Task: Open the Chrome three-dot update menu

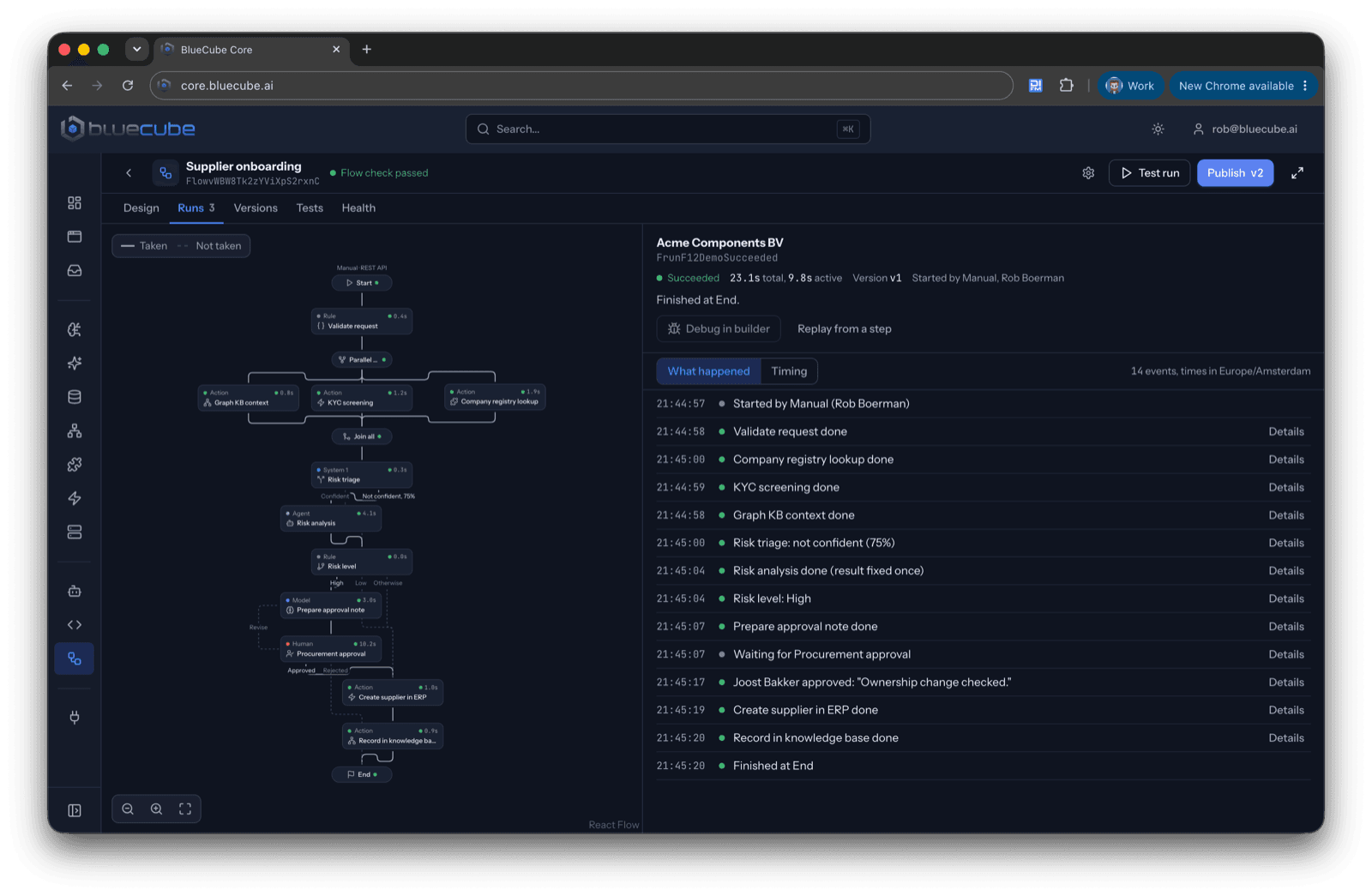Action: click(1305, 86)
